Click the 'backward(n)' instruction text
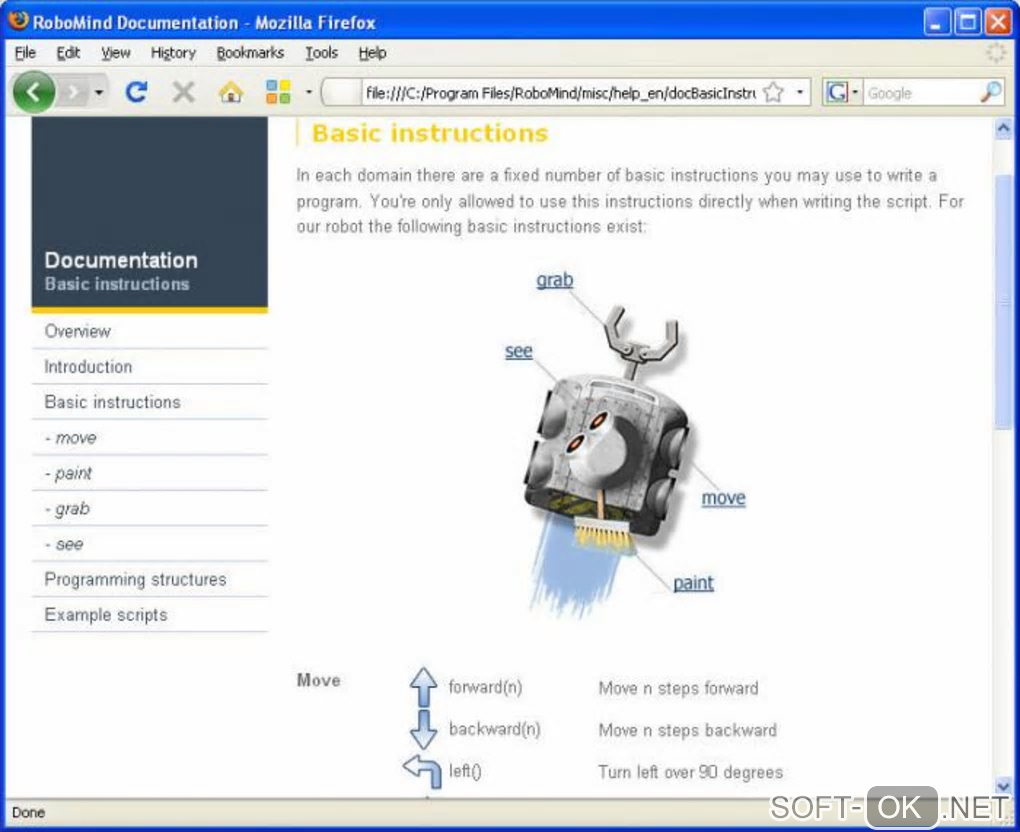The height and width of the screenshot is (832, 1020). (494, 729)
